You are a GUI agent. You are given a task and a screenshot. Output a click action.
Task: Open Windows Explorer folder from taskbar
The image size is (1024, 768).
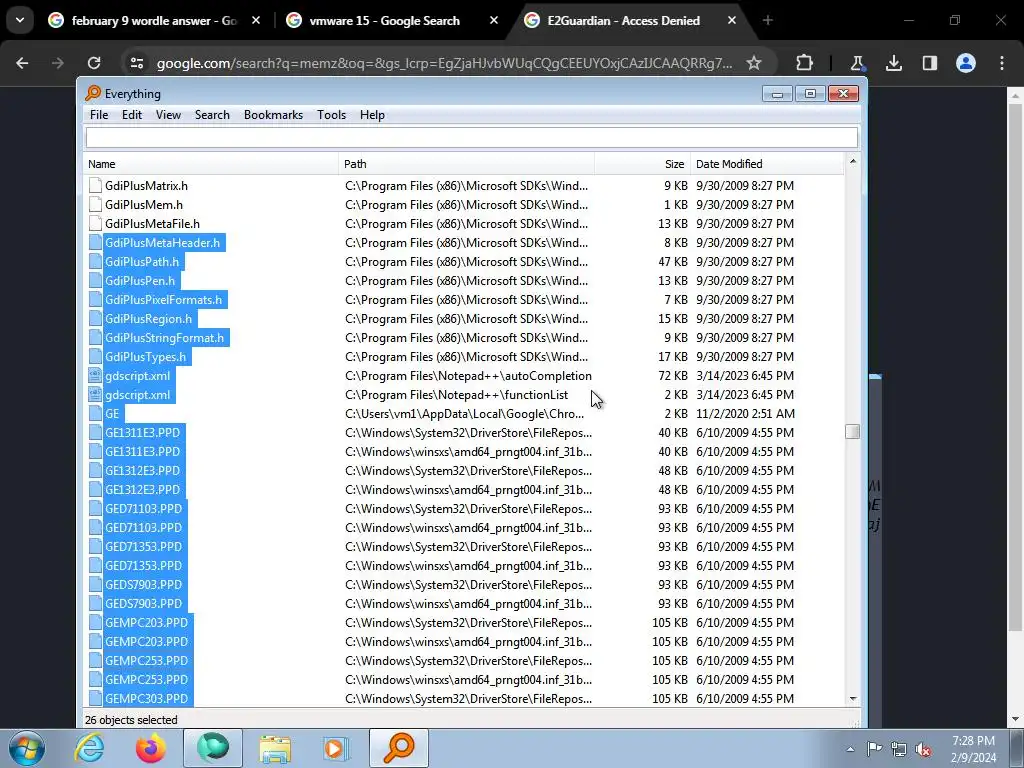[x=275, y=748]
